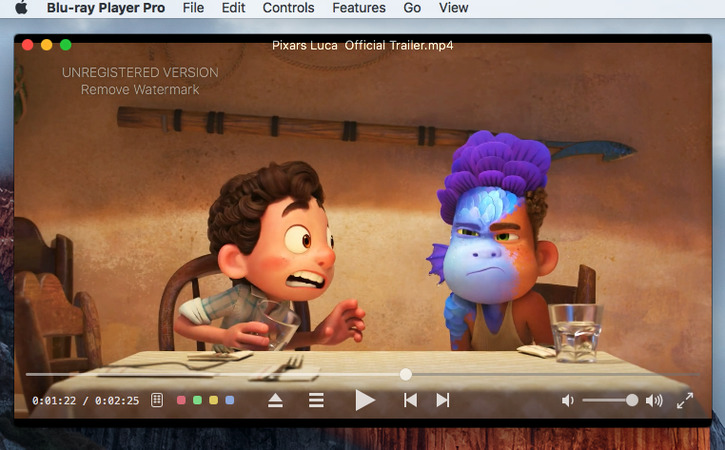Skip to the previous track
Screen dimensions: 725x450
410,400
